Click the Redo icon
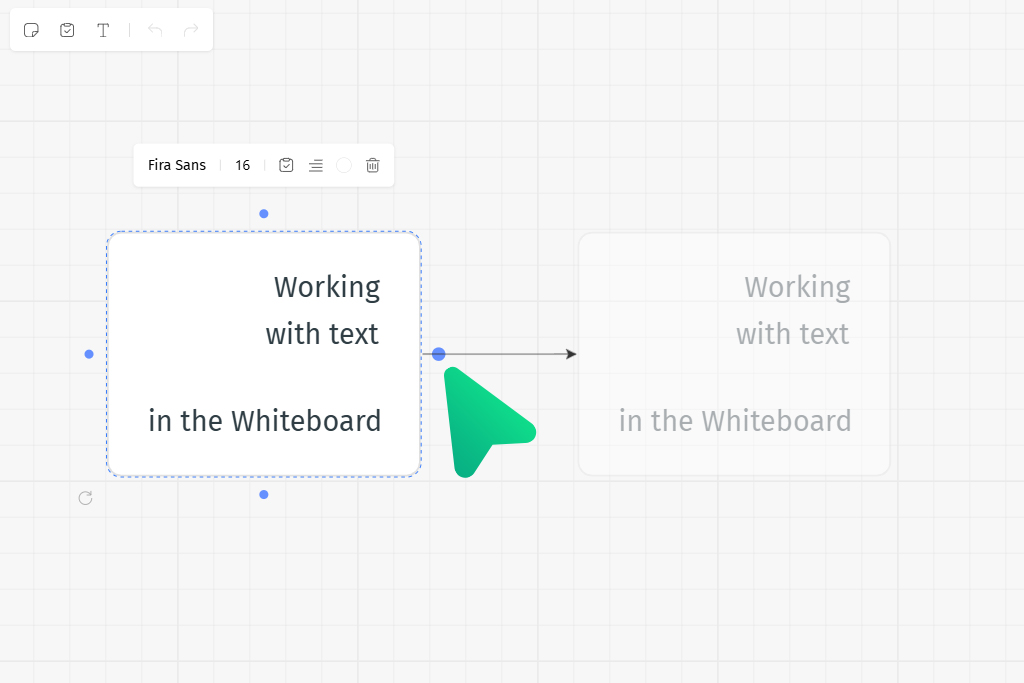 (x=190, y=29)
